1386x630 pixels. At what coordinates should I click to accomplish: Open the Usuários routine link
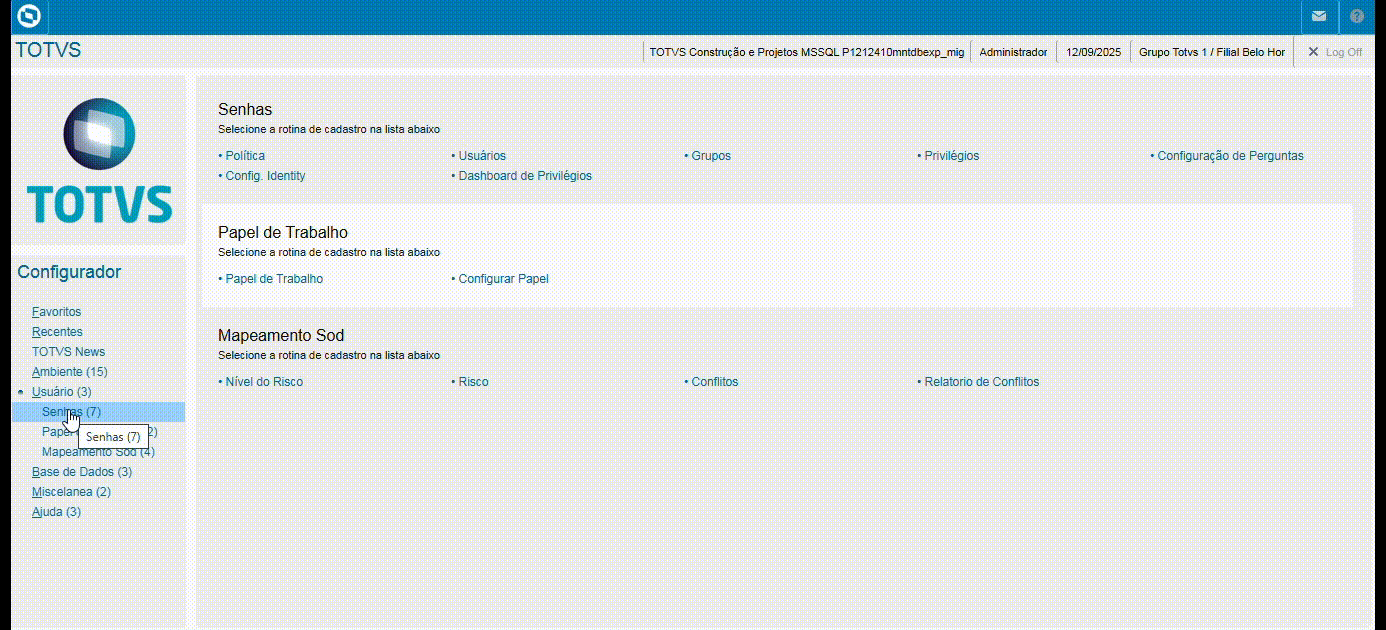[482, 156]
